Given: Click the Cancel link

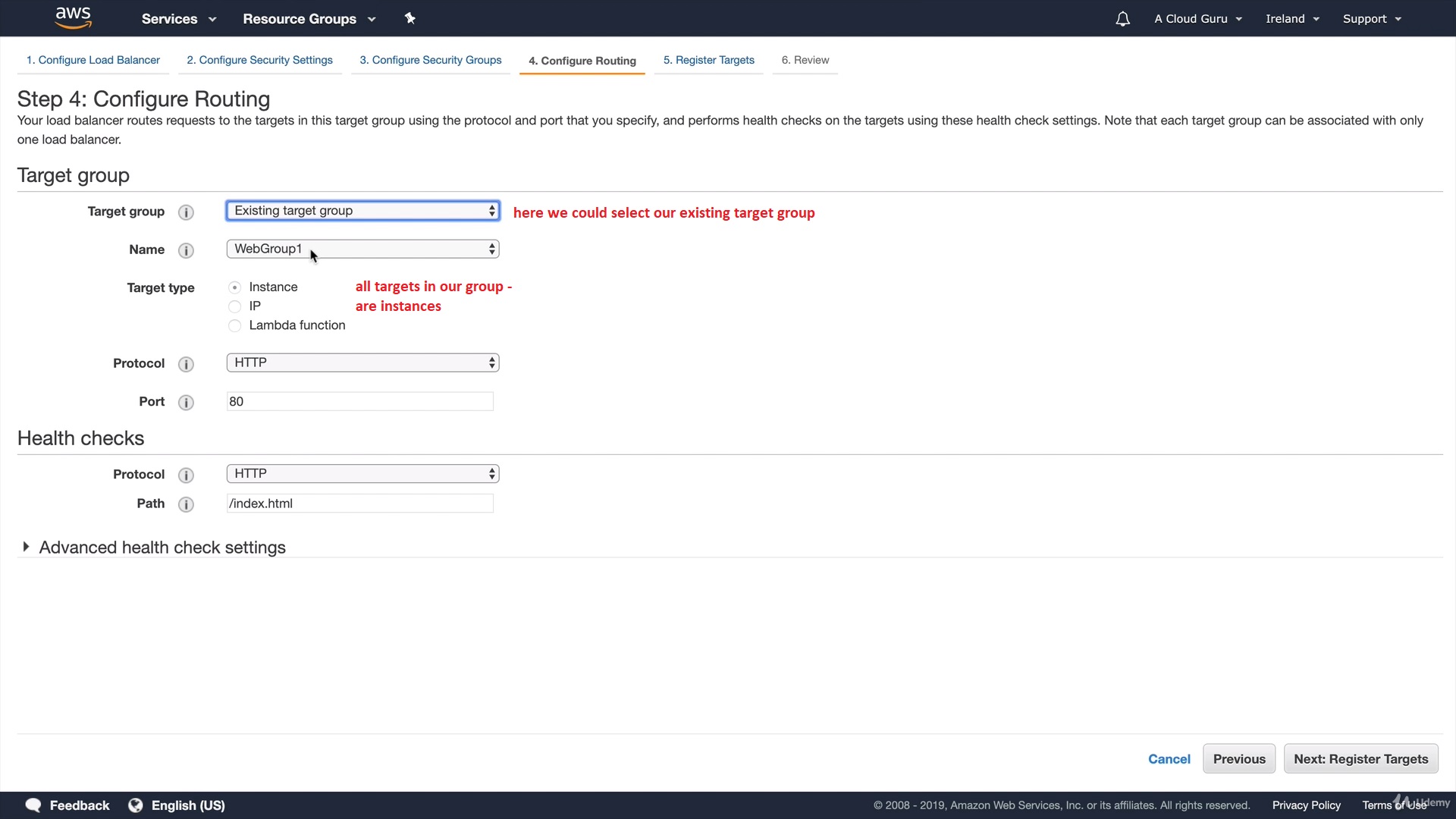Looking at the screenshot, I should (1169, 759).
